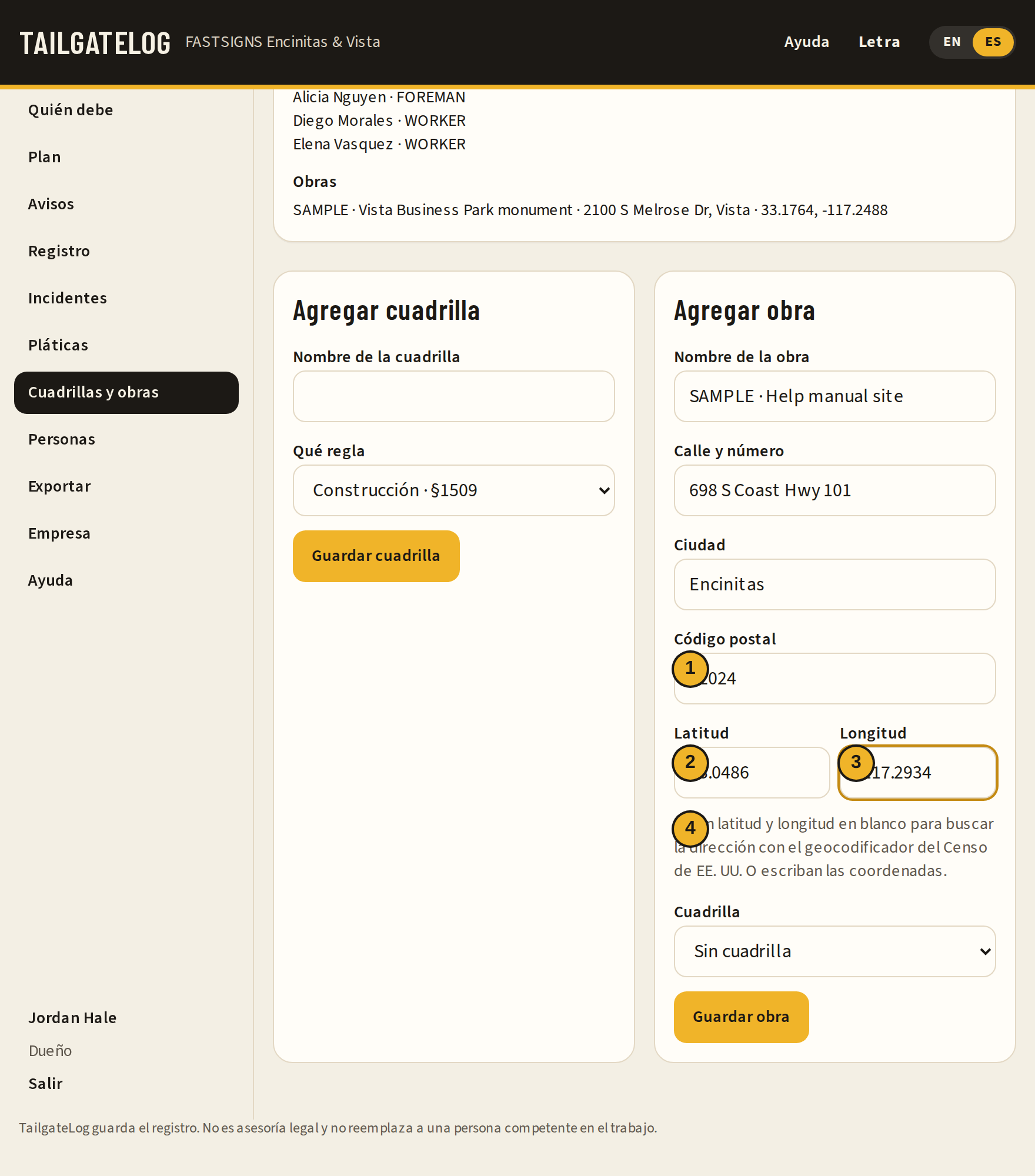Click the Calle y número field
The image size is (1035, 1176).
tap(835, 490)
